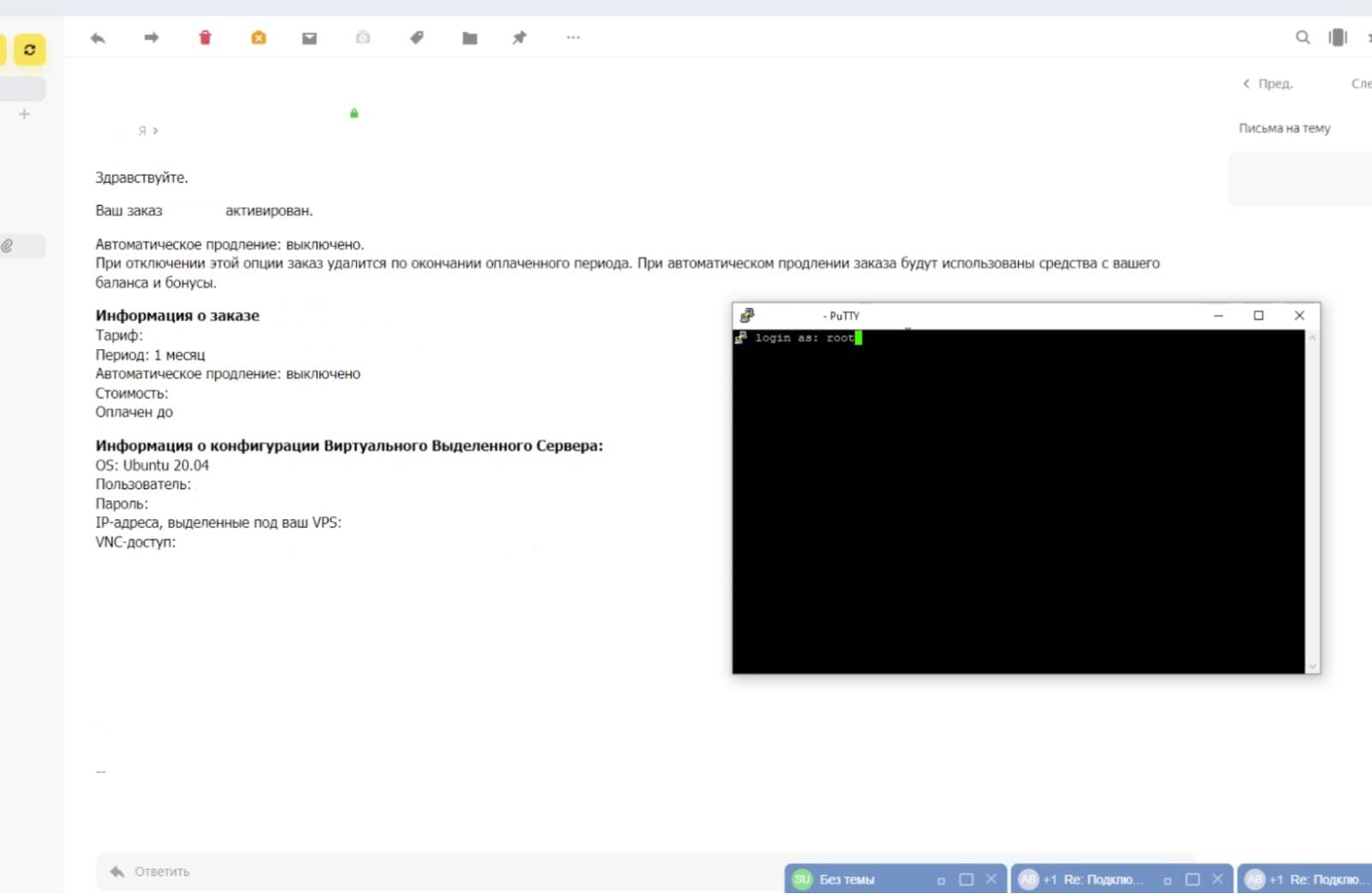Open attachments filter paperclip in the sidebar
This screenshot has height=894, width=1372.
pyautogui.click(x=7, y=246)
